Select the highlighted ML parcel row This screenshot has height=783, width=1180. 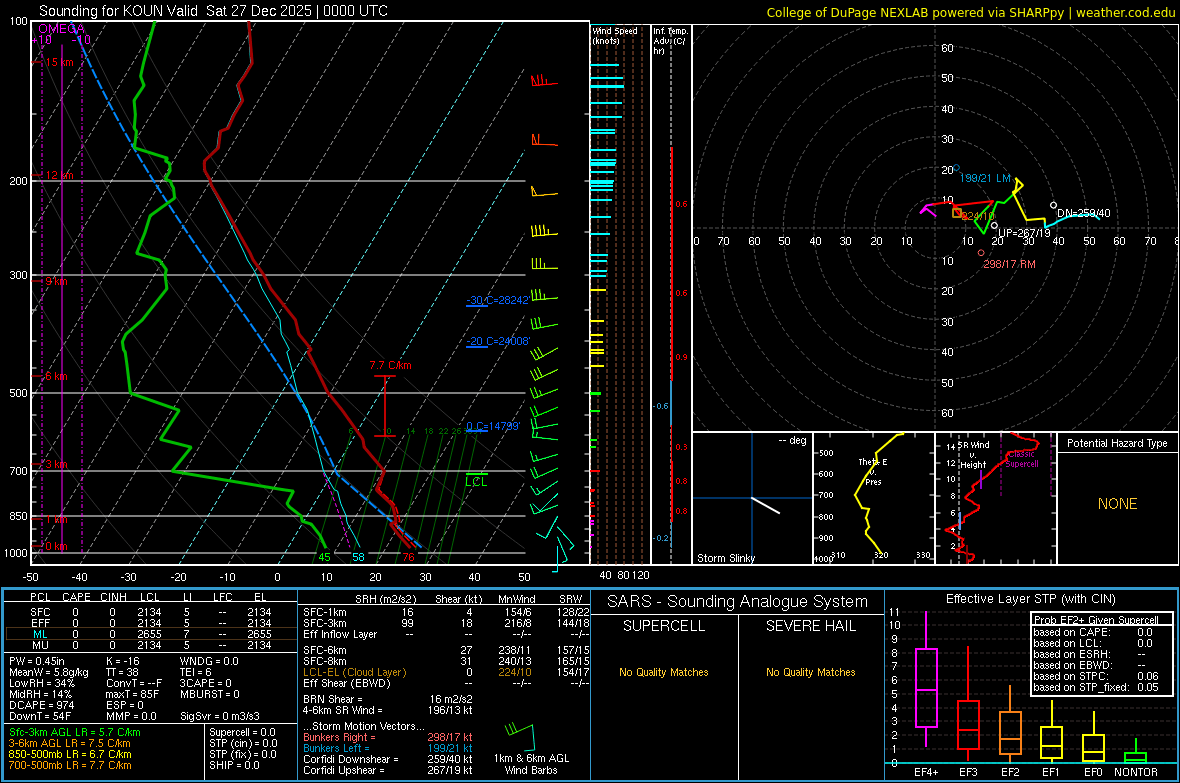click(150, 634)
